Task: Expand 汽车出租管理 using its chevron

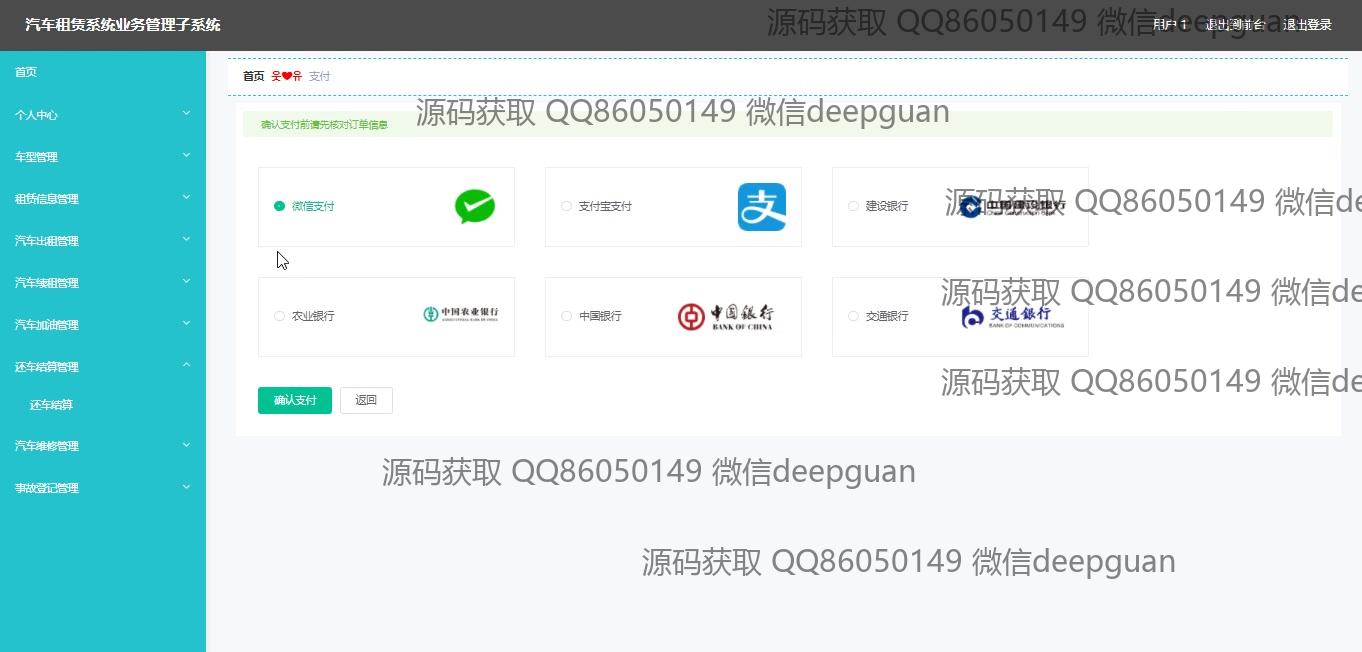Action: 186,240
